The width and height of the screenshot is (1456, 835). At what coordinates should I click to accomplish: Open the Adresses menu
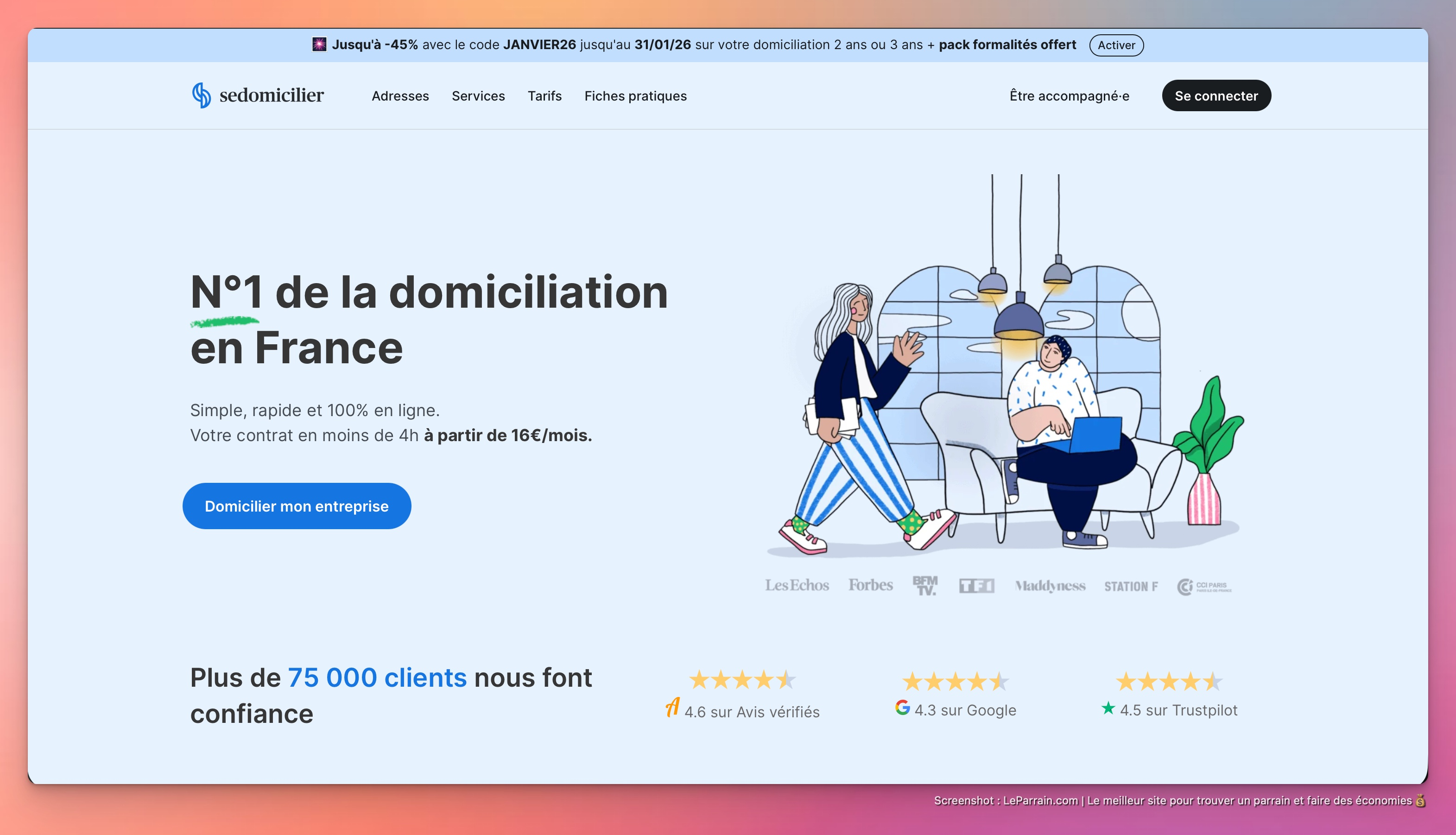click(x=400, y=96)
